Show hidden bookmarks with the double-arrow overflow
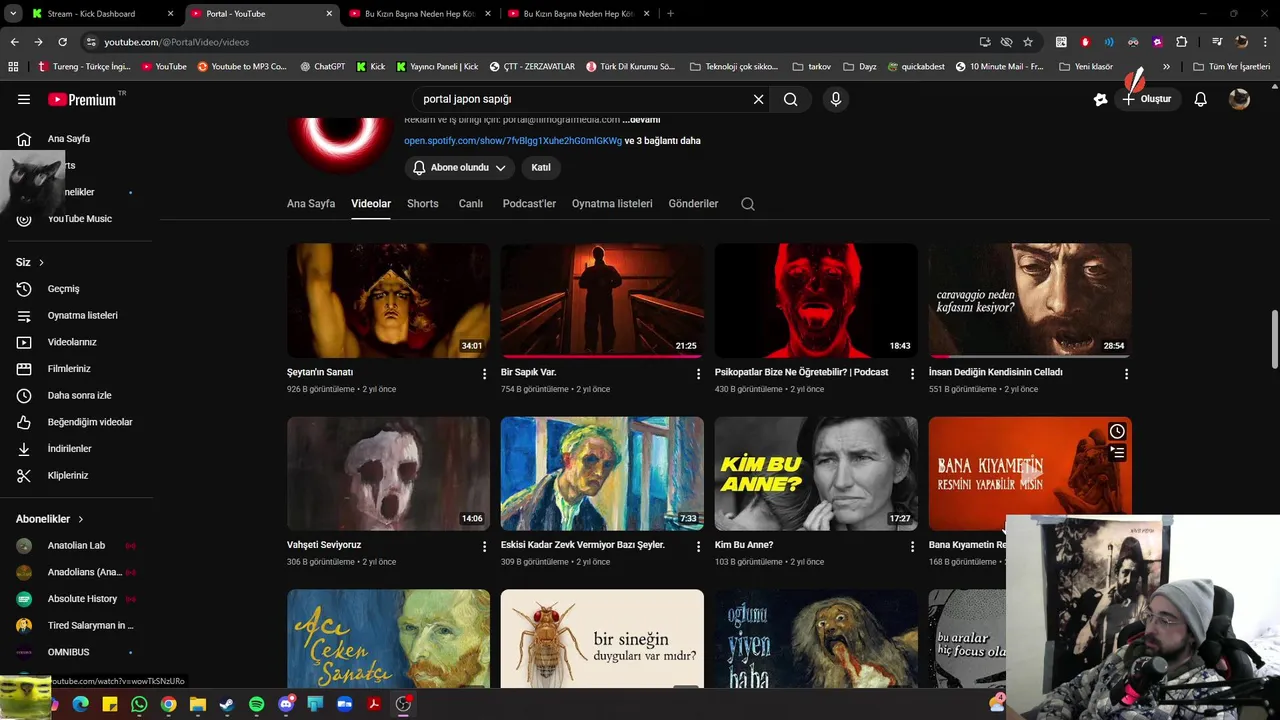 coord(1166,66)
